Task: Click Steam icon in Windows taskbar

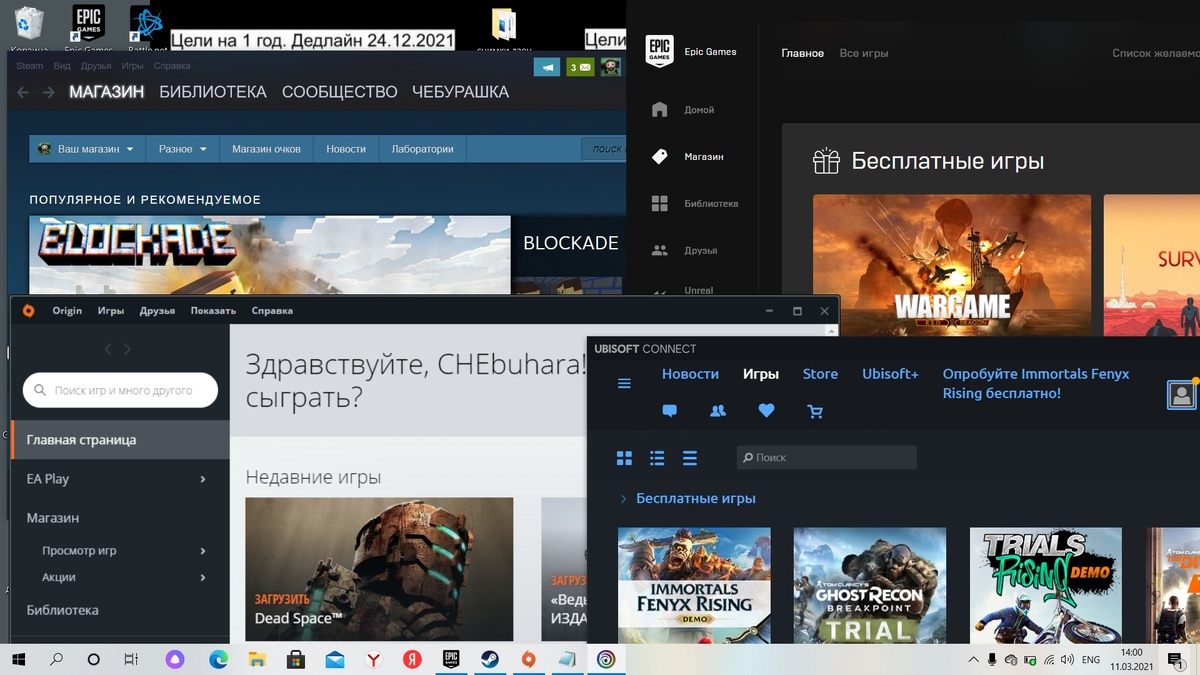Action: pyautogui.click(x=489, y=660)
